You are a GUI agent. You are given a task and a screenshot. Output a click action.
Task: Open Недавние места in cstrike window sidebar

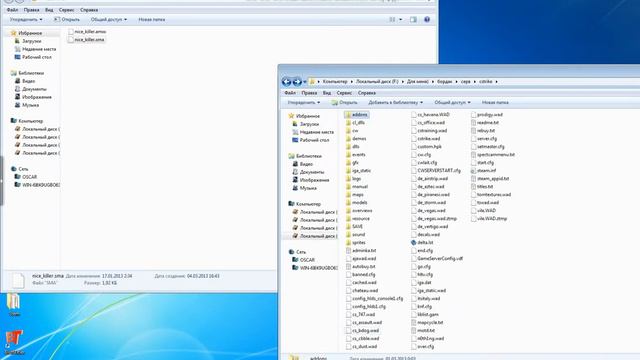pyautogui.click(x=313, y=132)
